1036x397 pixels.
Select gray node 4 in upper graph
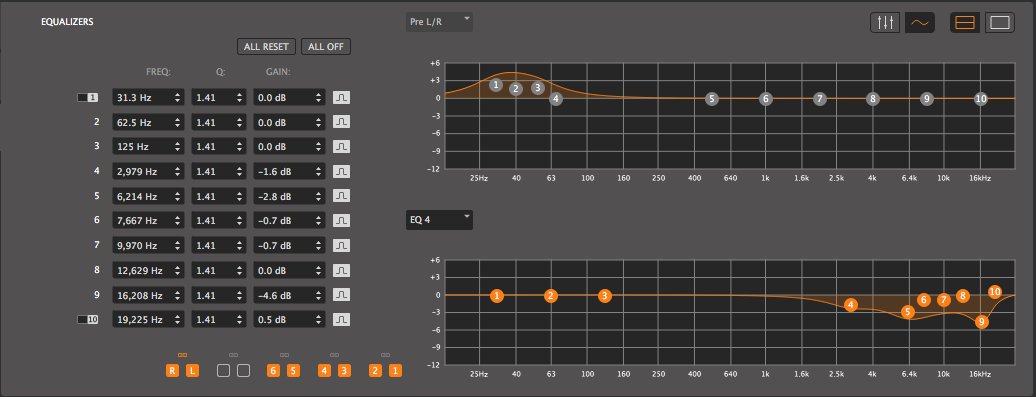556,99
